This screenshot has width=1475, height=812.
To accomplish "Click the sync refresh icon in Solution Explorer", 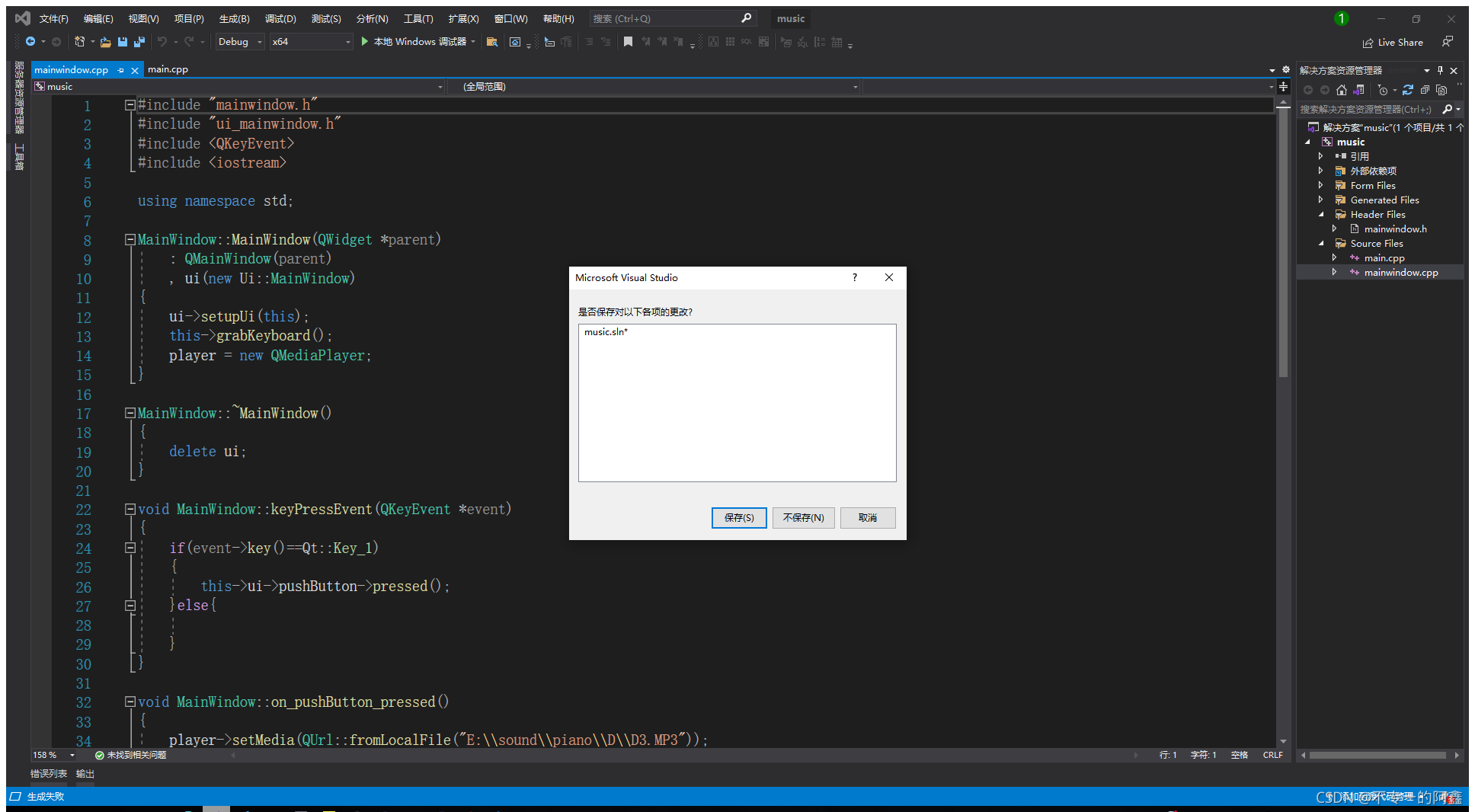I will (1408, 90).
